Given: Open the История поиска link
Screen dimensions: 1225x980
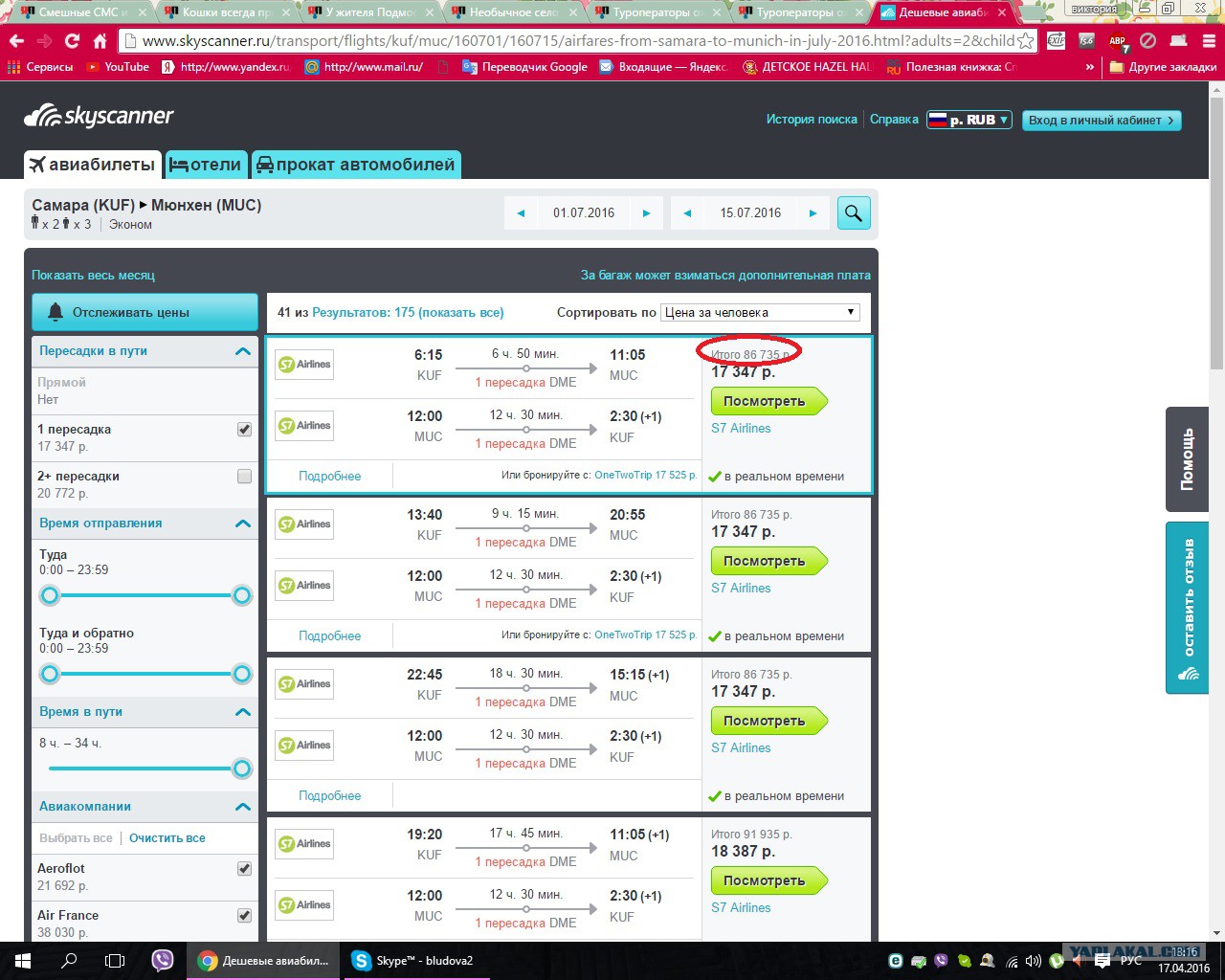Looking at the screenshot, I should tap(812, 120).
